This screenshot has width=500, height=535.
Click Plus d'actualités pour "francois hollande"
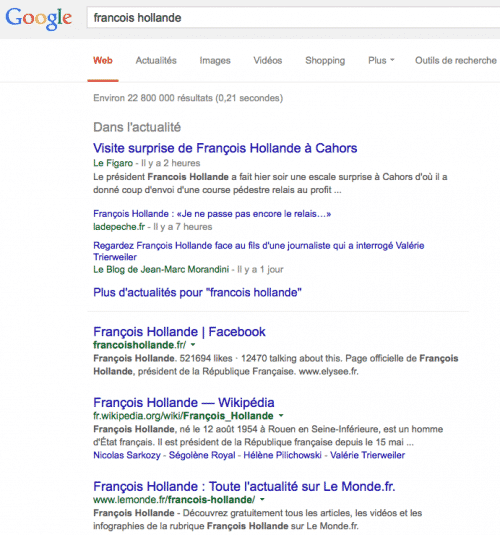197,292
